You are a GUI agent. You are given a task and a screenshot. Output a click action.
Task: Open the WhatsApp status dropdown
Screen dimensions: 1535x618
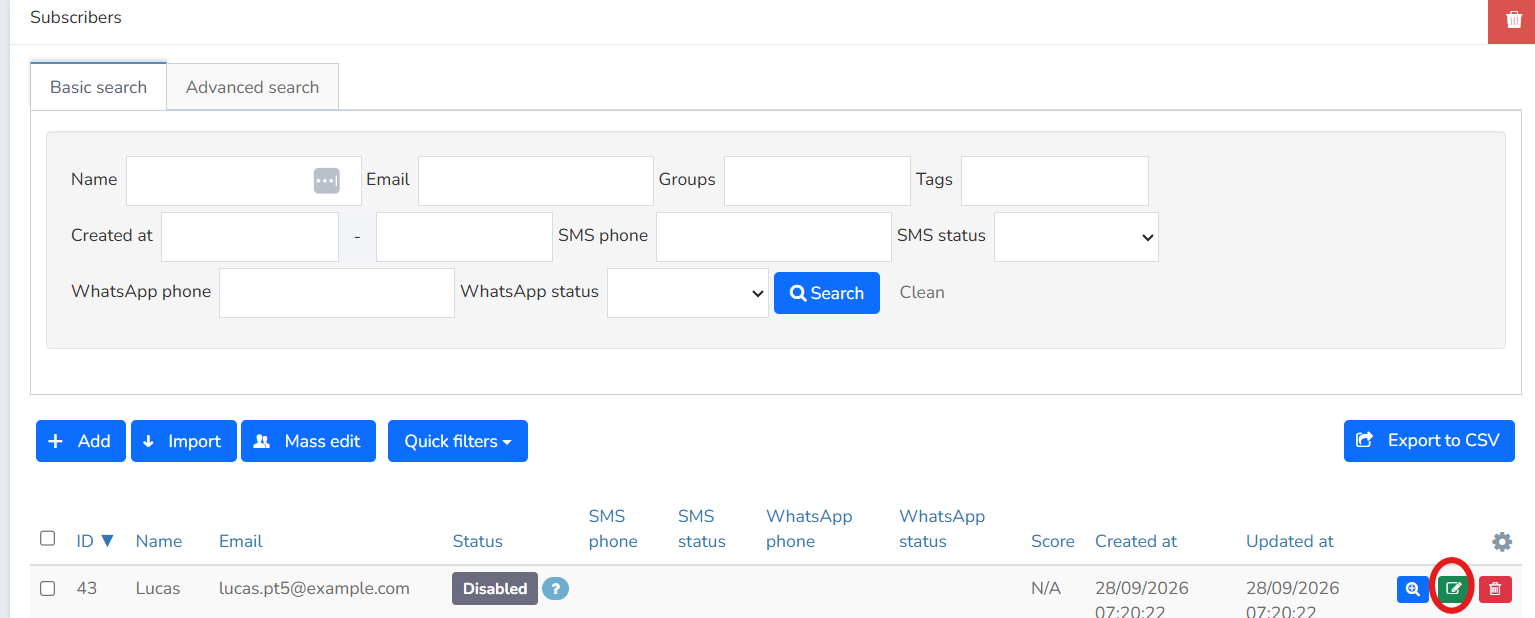pos(688,292)
